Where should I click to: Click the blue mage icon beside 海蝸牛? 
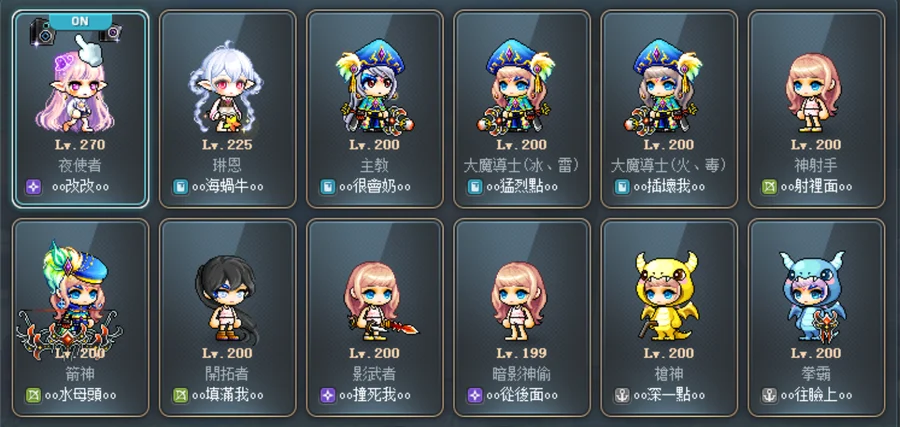[181, 187]
